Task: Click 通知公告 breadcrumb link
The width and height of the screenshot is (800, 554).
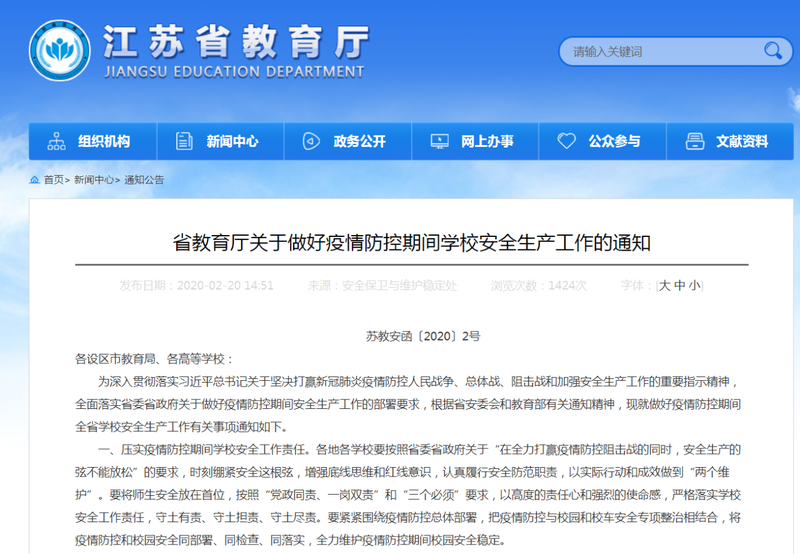Action: (144, 180)
